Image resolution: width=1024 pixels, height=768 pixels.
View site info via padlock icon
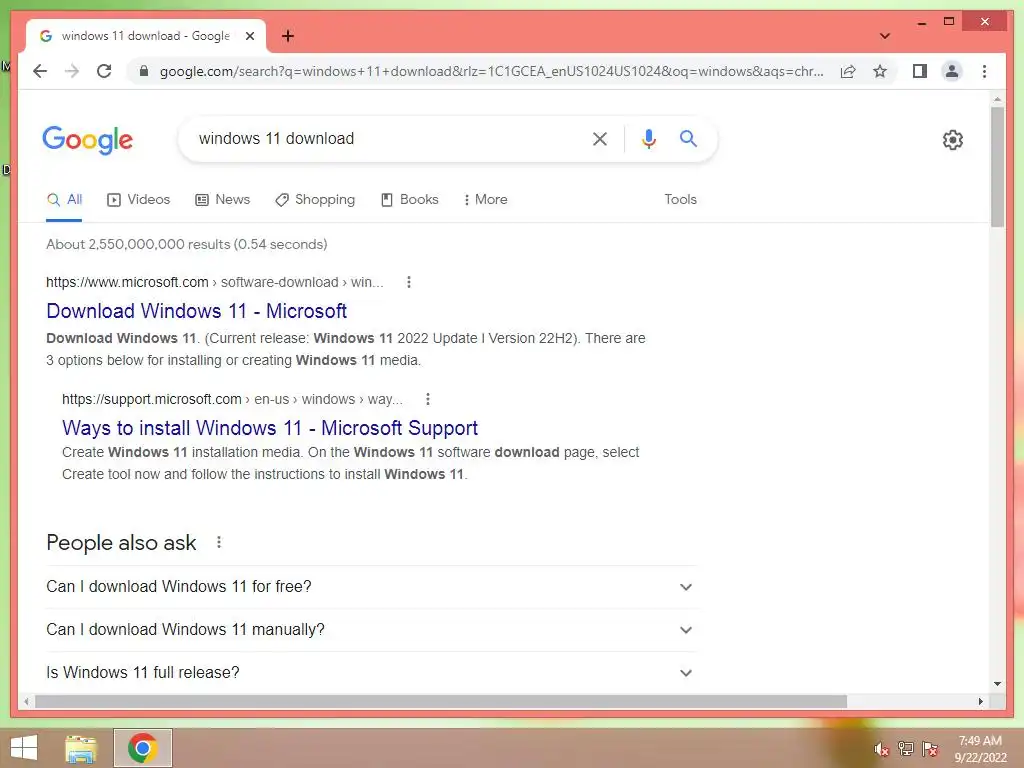tap(144, 71)
